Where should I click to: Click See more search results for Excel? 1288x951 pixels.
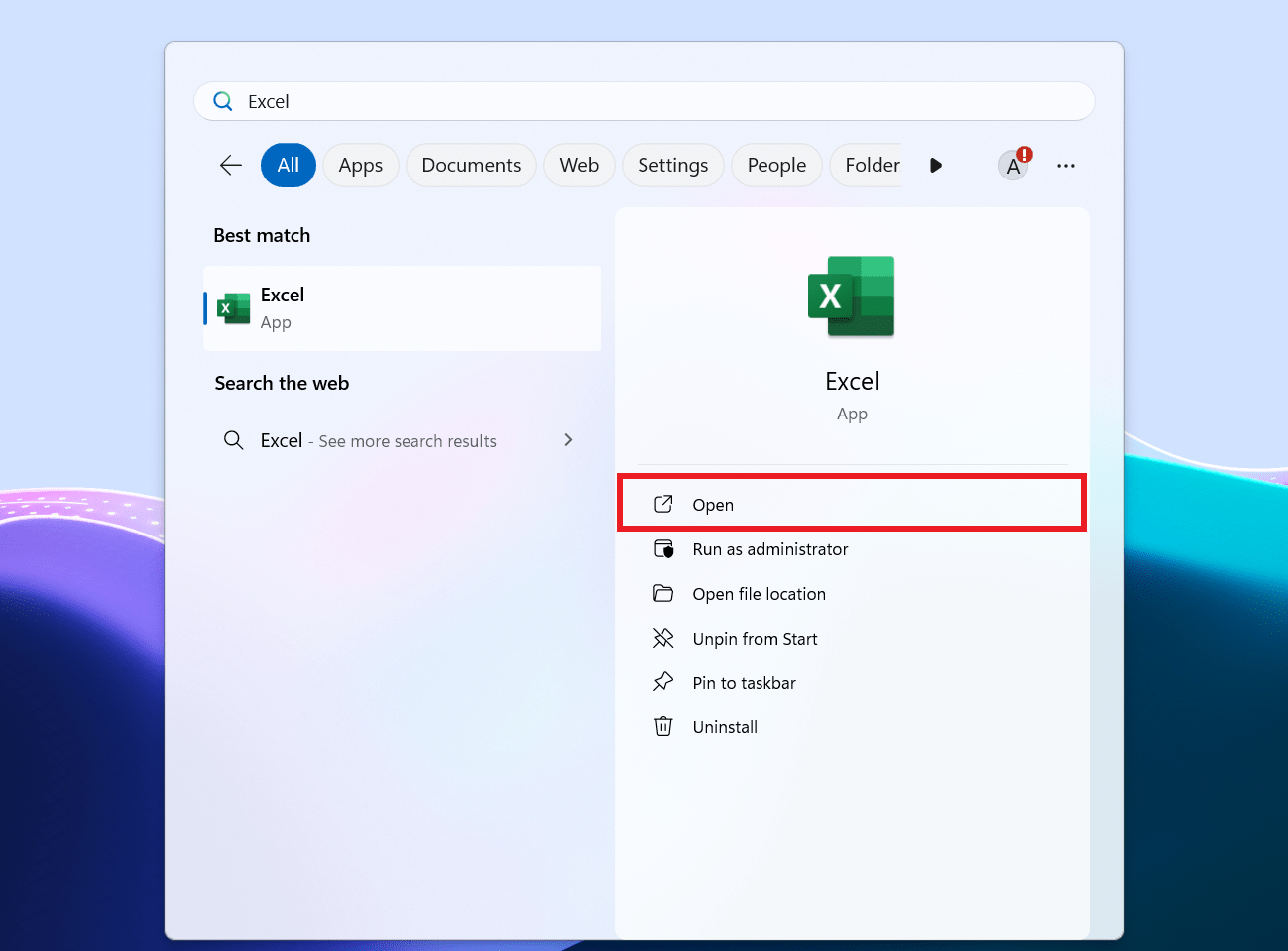tap(407, 440)
